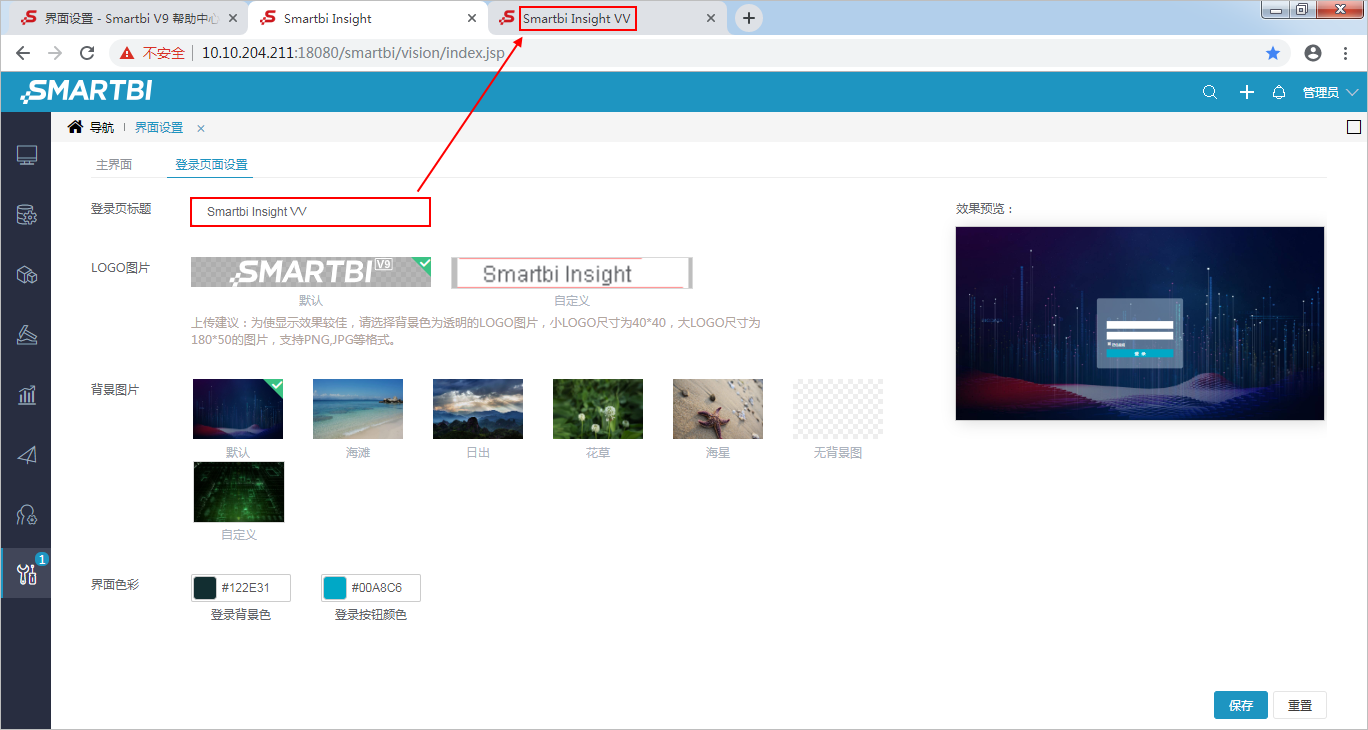
Task: Expand the 管理员 user dropdown
Action: tap(1330, 92)
